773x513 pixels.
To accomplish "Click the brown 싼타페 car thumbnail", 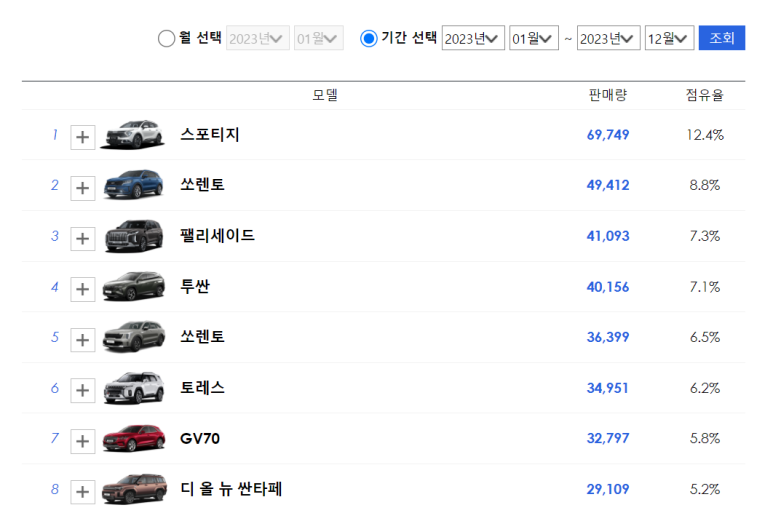I will pos(134,489).
